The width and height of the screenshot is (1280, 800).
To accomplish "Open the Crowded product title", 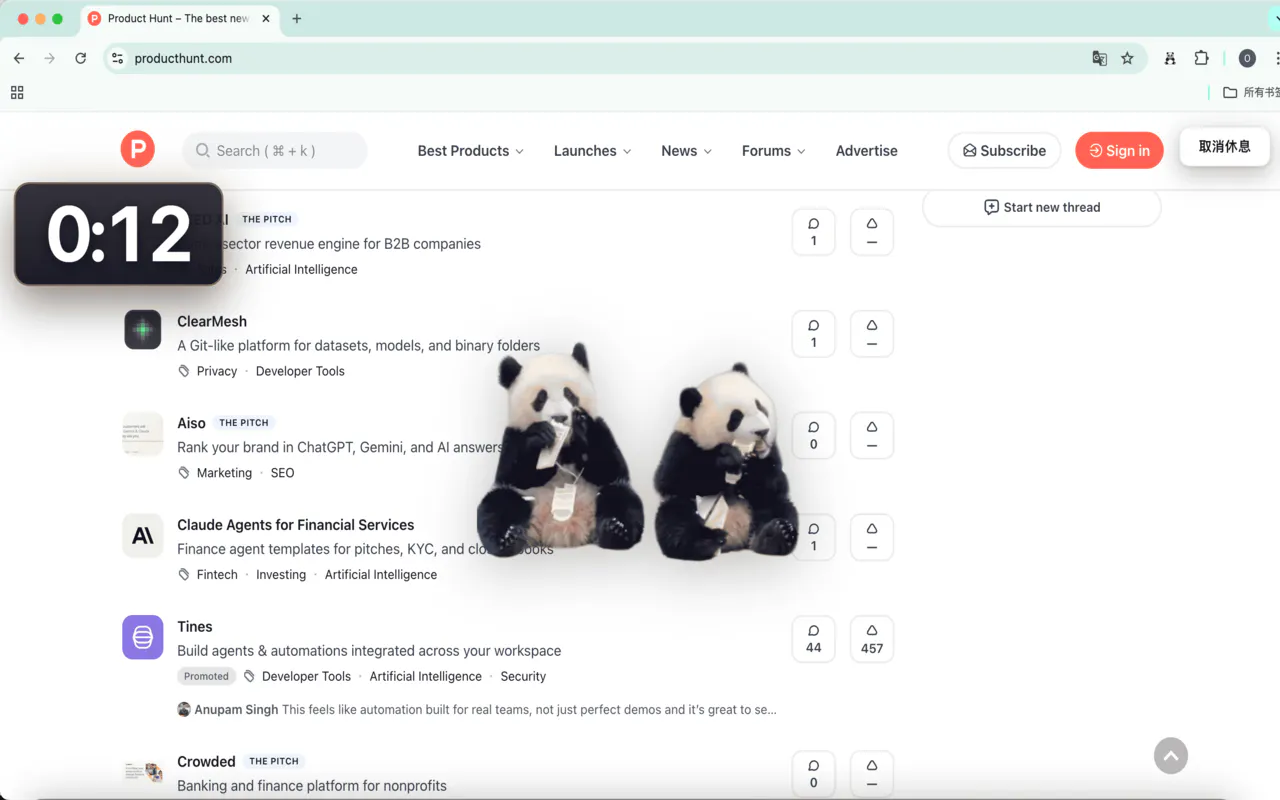I will 206,761.
